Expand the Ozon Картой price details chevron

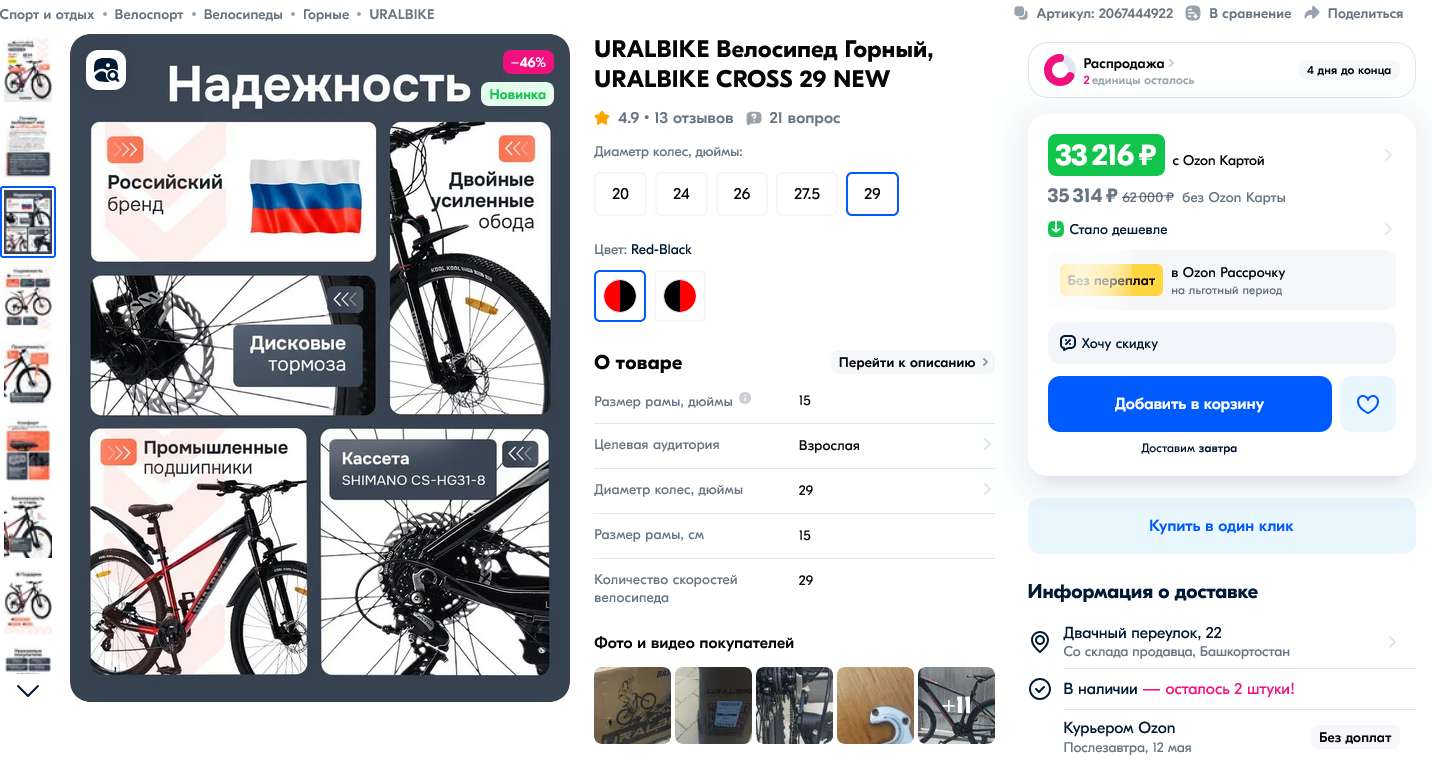(1388, 156)
